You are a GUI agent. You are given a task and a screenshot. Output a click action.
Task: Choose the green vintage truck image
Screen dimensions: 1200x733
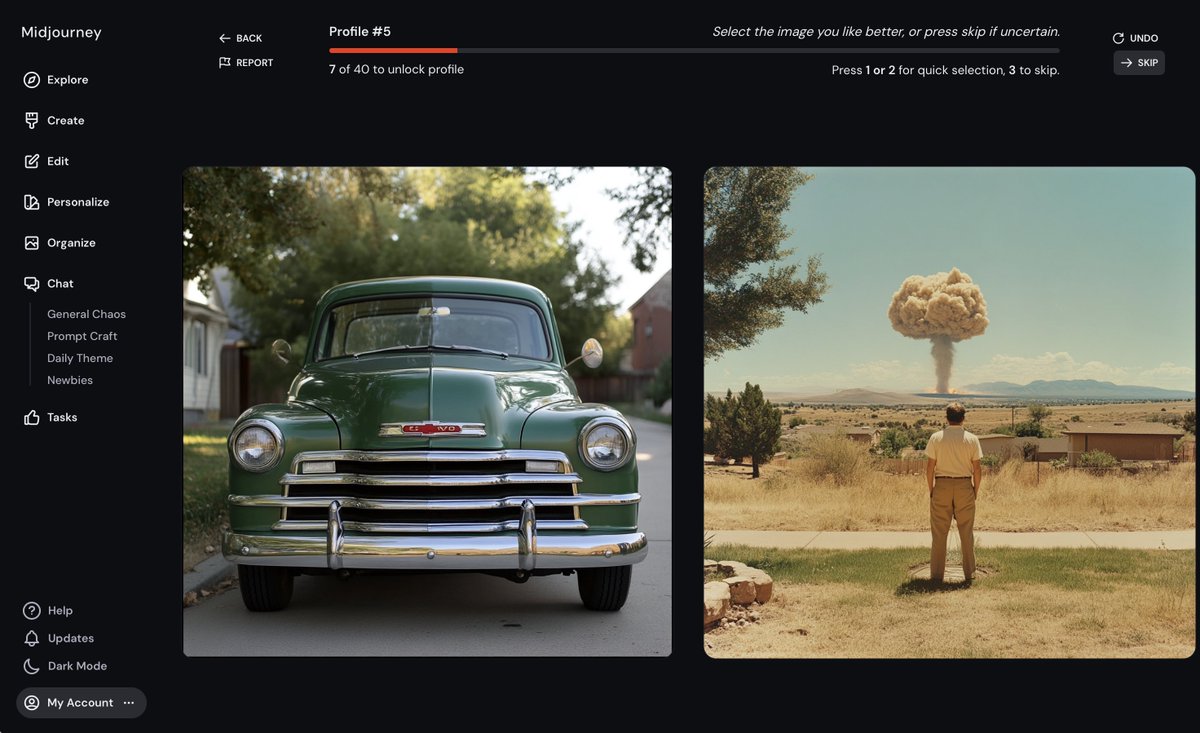427,411
